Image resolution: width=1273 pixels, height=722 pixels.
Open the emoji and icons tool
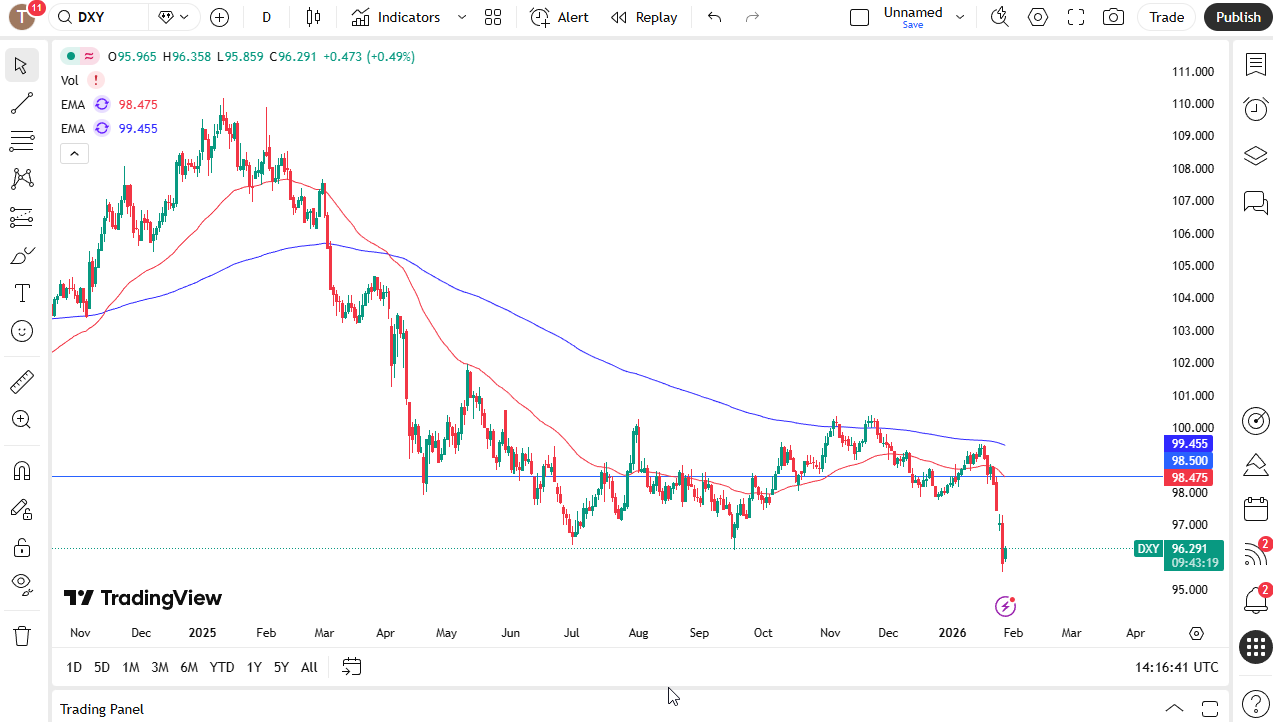[21, 331]
